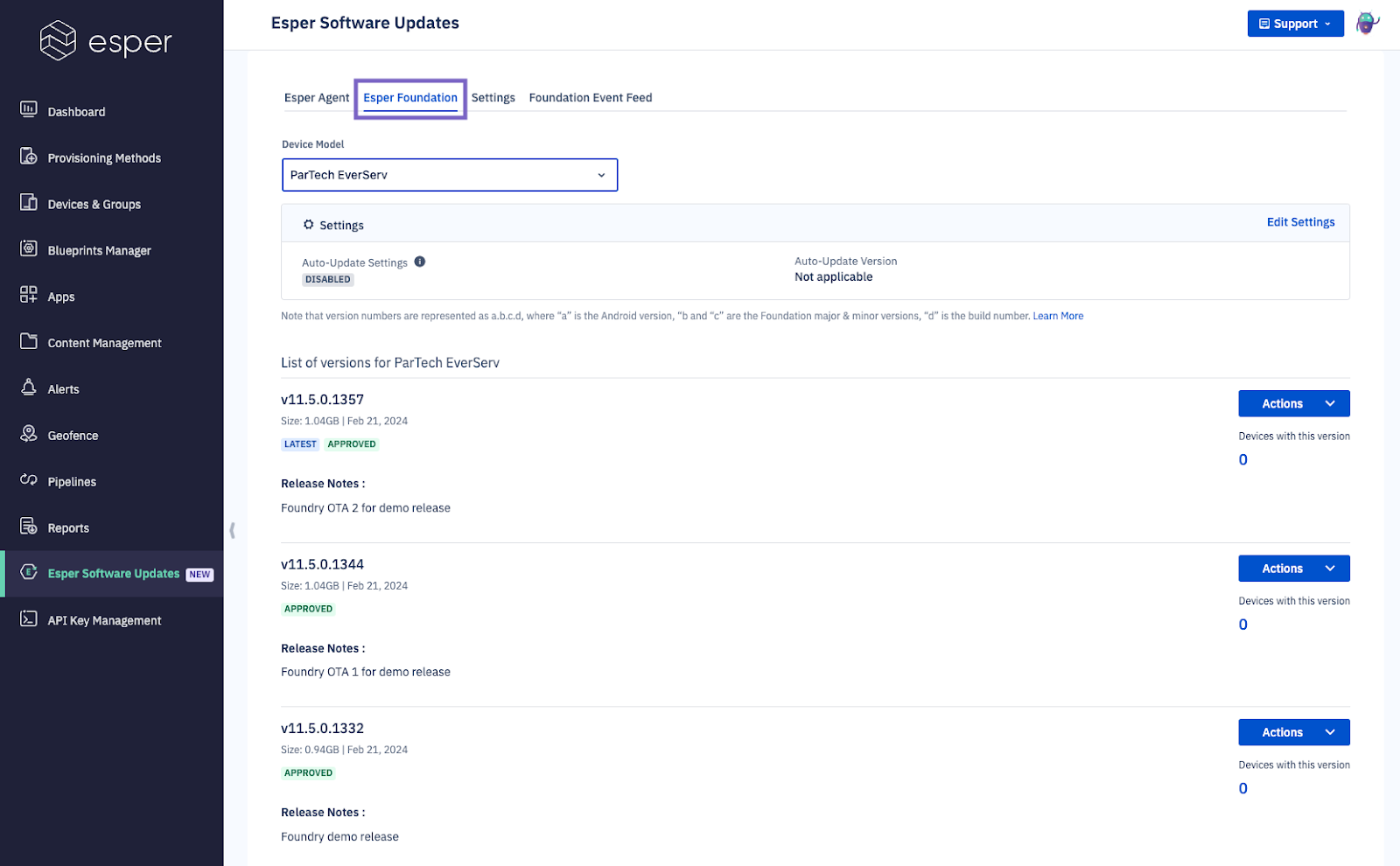Click the Devices & Groups icon
Viewport: 1400px width, 866px height.
click(29, 202)
